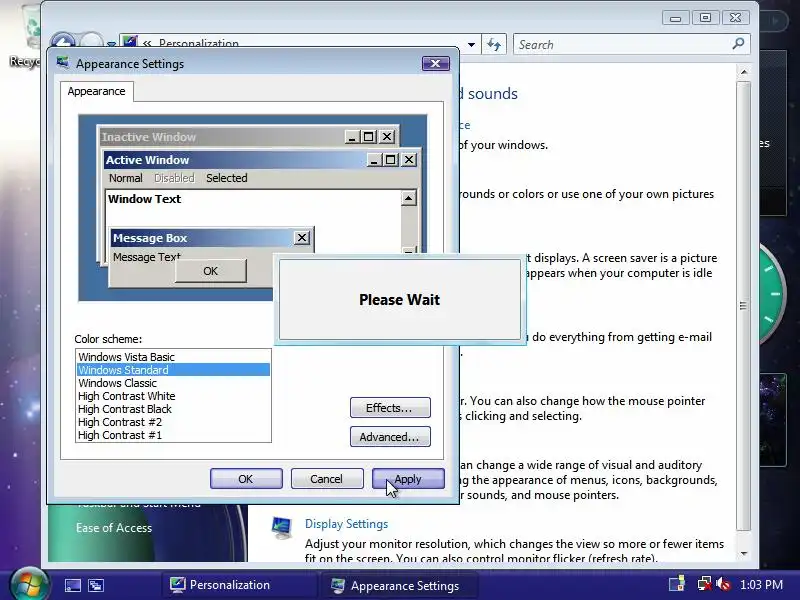Open Ease of Access link
The image size is (800, 600).
114,528
